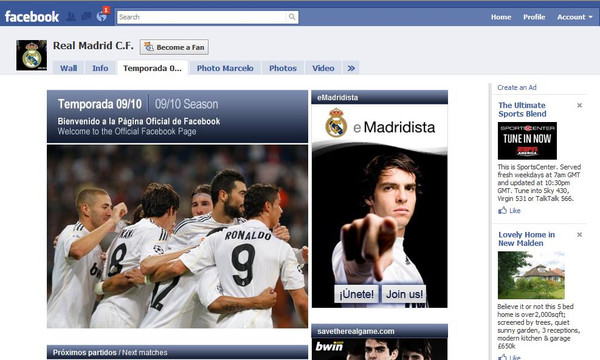Open the SportsCenter Tune In Now ad image
Image resolution: width=600 pixels, height=360 pixels.
coord(527,141)
